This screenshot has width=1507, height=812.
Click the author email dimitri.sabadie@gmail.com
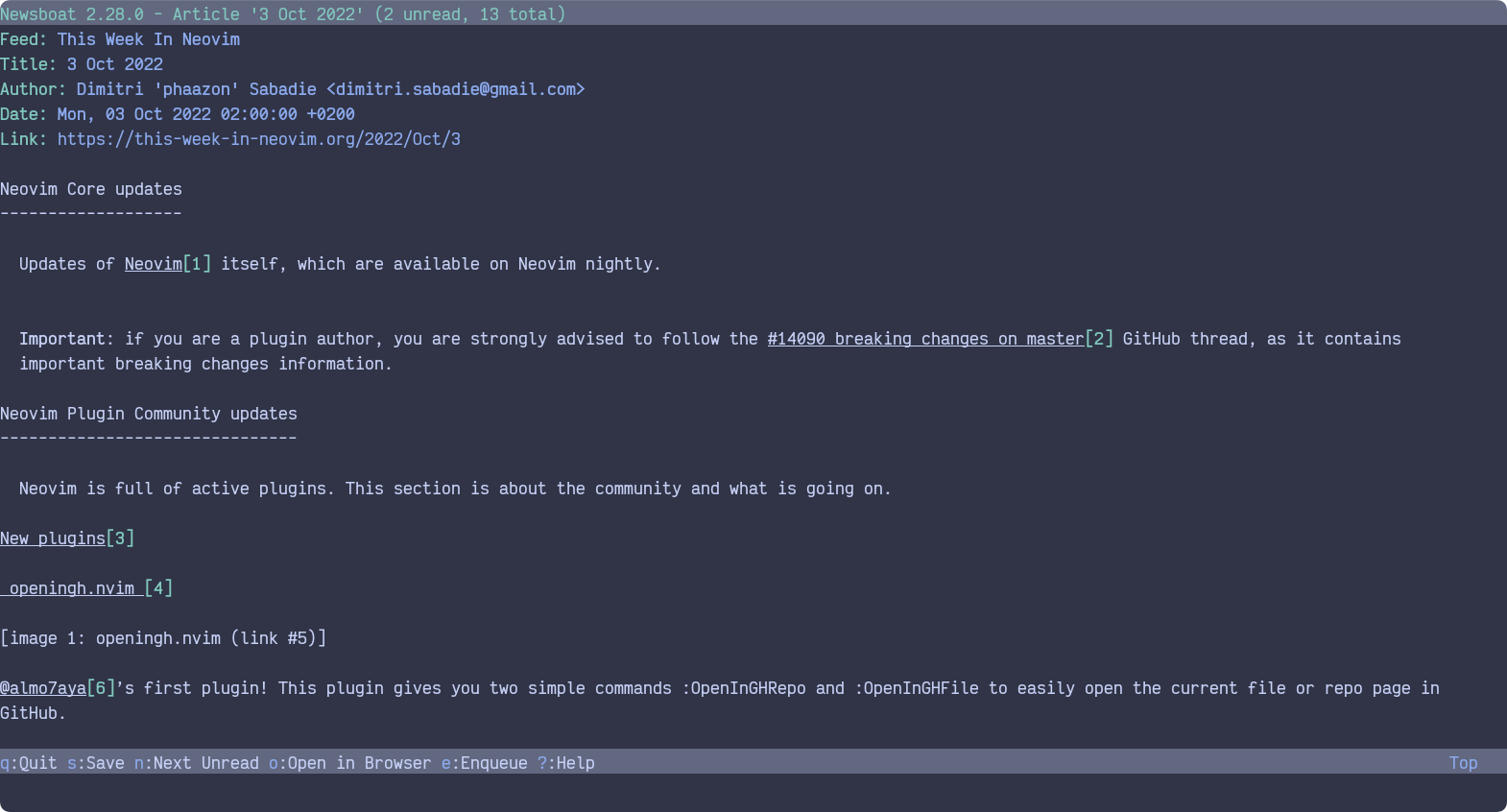[x=456, y=89]
